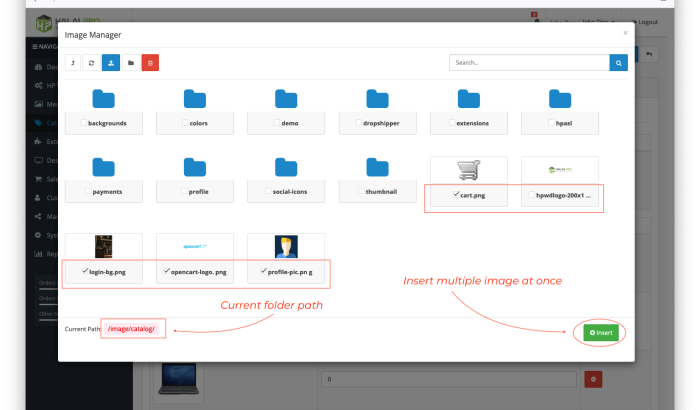Click the laptop product thumbnail behind dialog

179,379
